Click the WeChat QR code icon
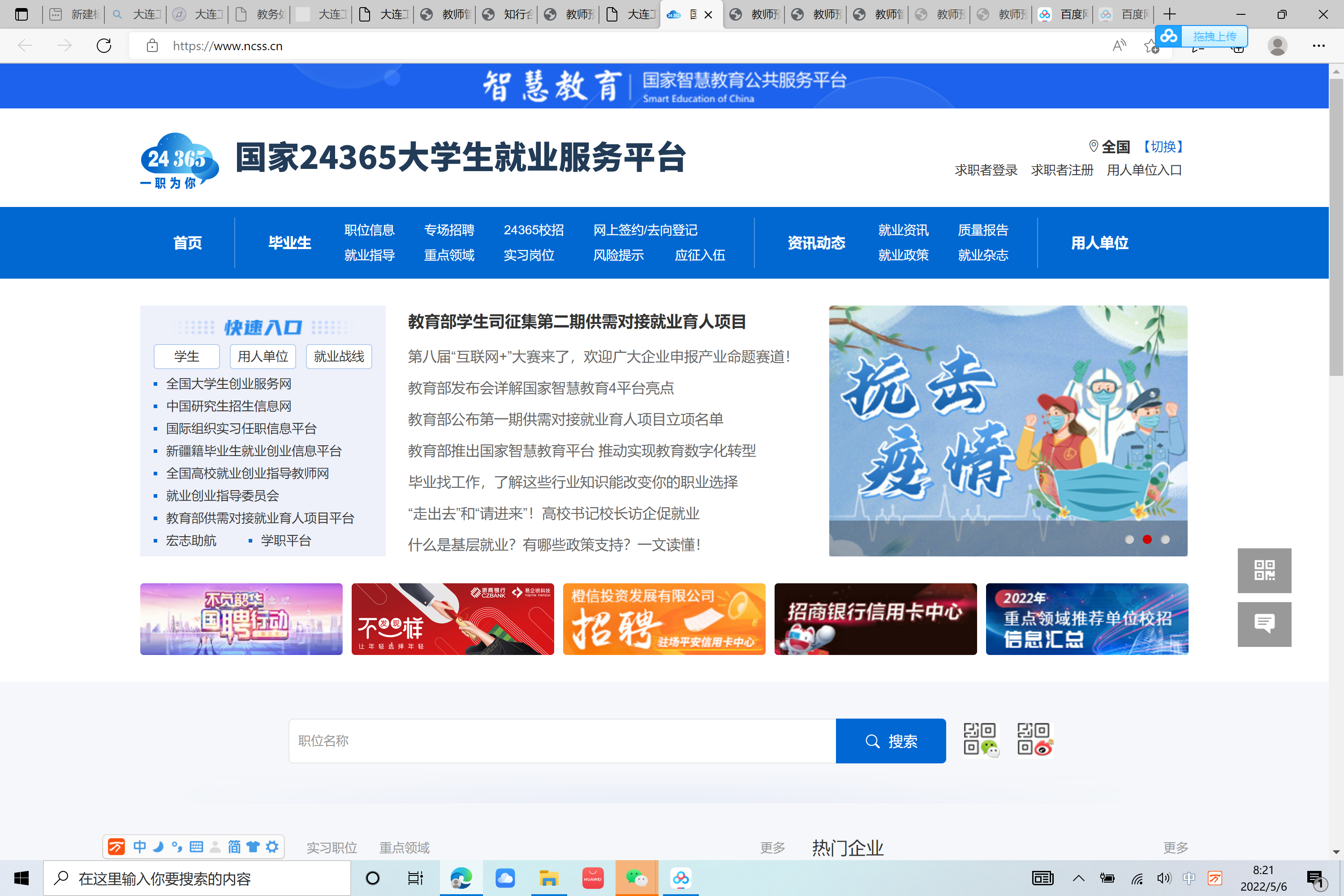 [x=981, y=740]
